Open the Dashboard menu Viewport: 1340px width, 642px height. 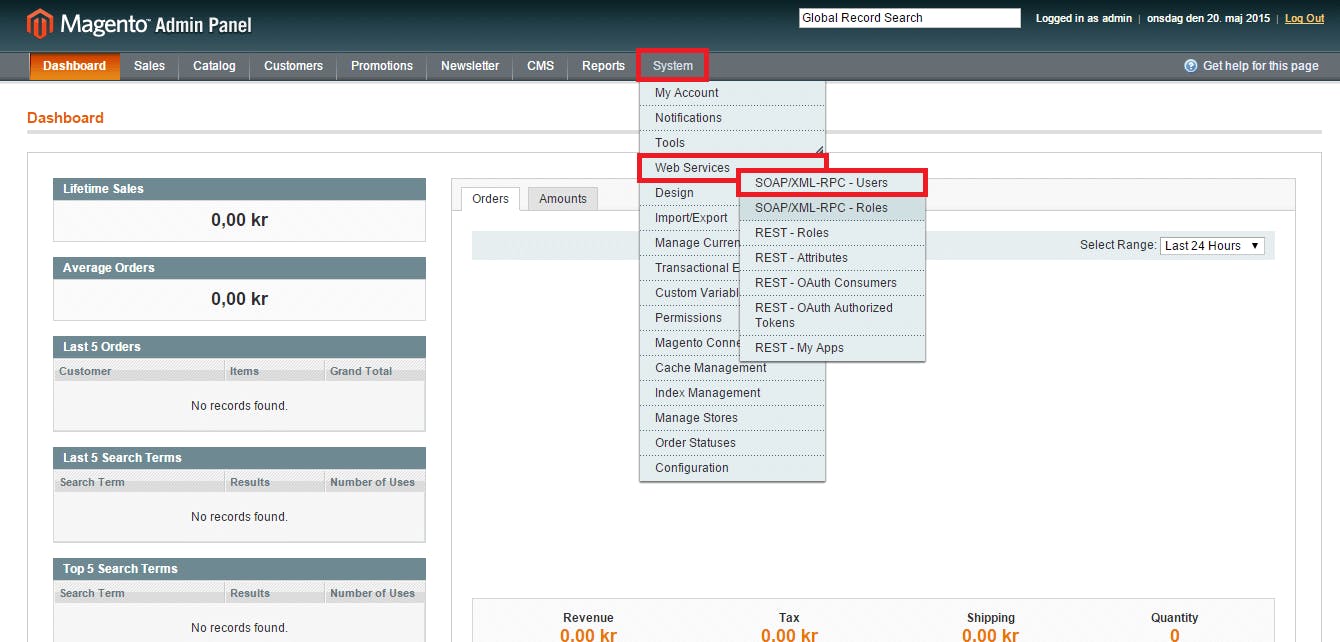pyautogui.click(x=74, y=66)
